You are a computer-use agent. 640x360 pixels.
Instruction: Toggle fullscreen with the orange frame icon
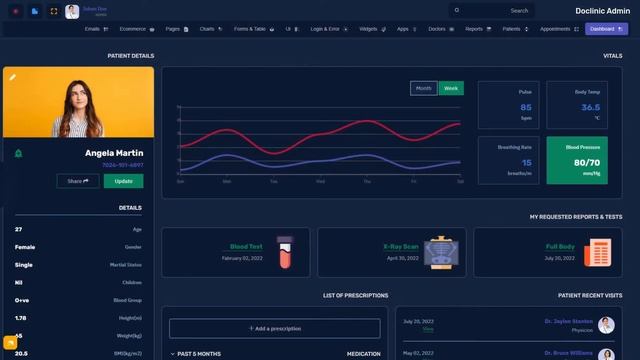pos(53,11)
